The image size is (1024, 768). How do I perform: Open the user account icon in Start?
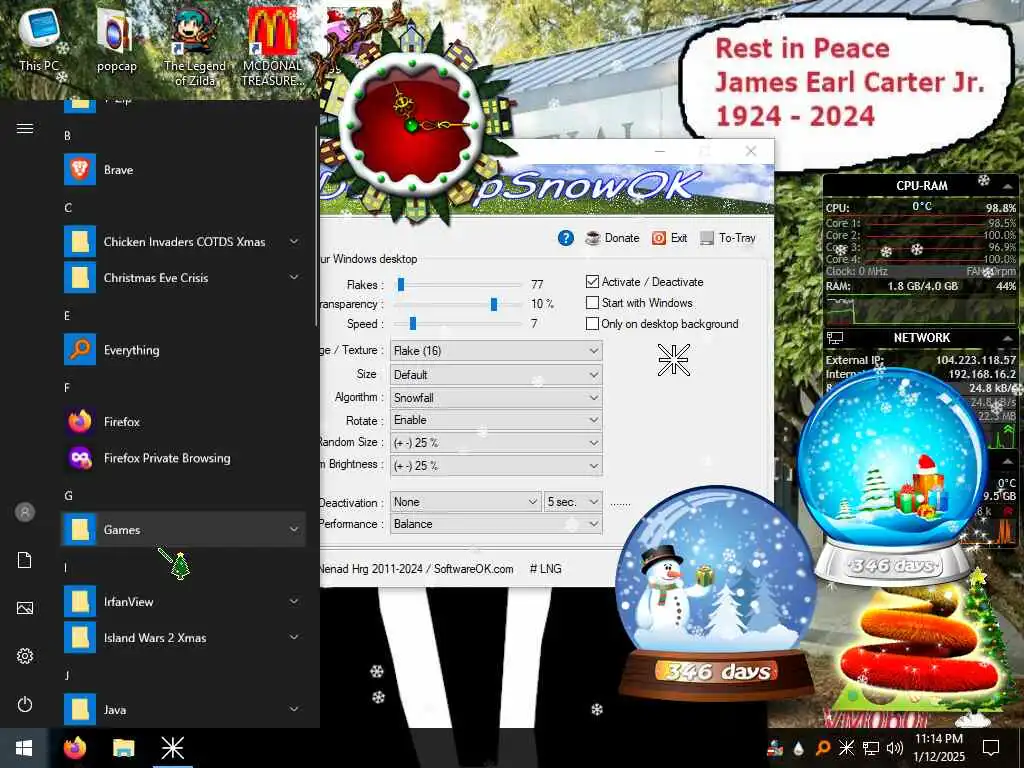(25, 512)
